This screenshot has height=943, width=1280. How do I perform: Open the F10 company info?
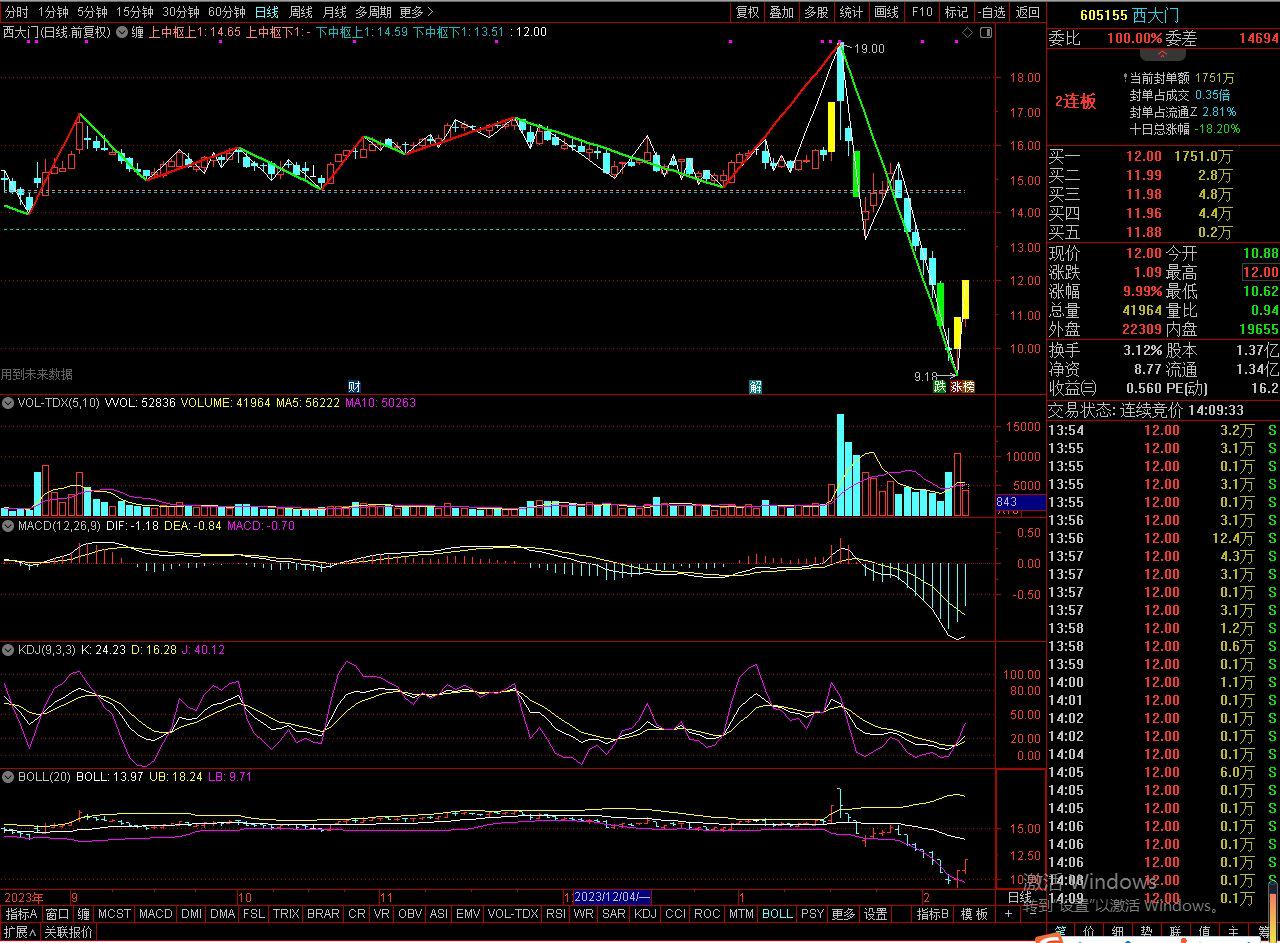[921, 12]
